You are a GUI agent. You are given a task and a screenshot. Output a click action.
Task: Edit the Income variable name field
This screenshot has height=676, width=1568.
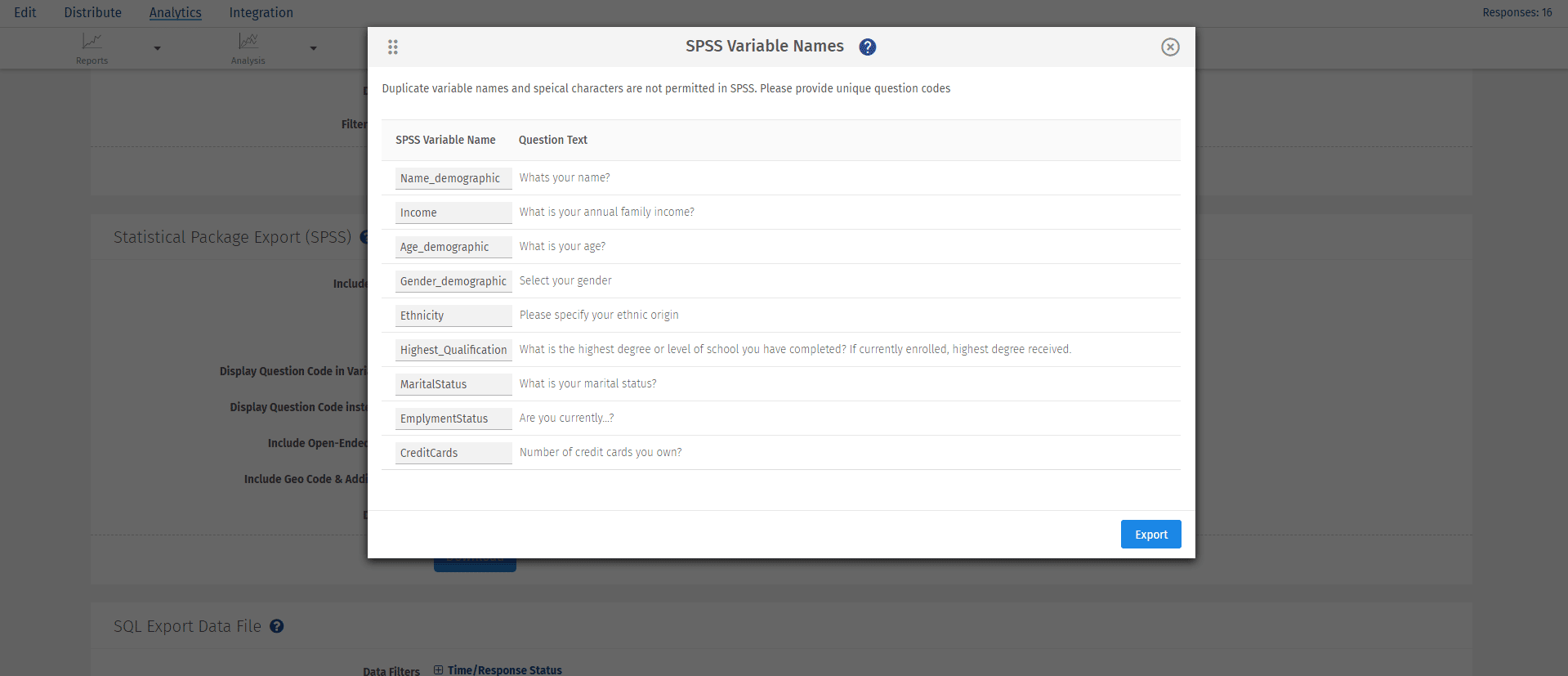(453, 213)
